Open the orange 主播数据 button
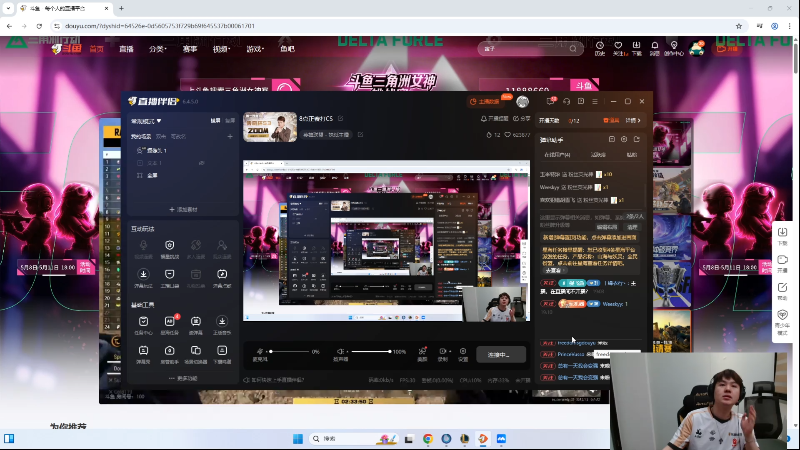Image resolution: width=800 pixels, height=450 pixels. tap(485, 102)
